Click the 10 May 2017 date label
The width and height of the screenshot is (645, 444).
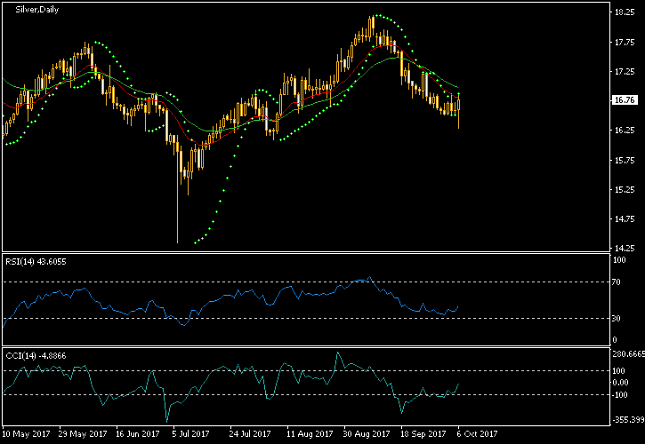pyautogui.click(x=26, y=434)
